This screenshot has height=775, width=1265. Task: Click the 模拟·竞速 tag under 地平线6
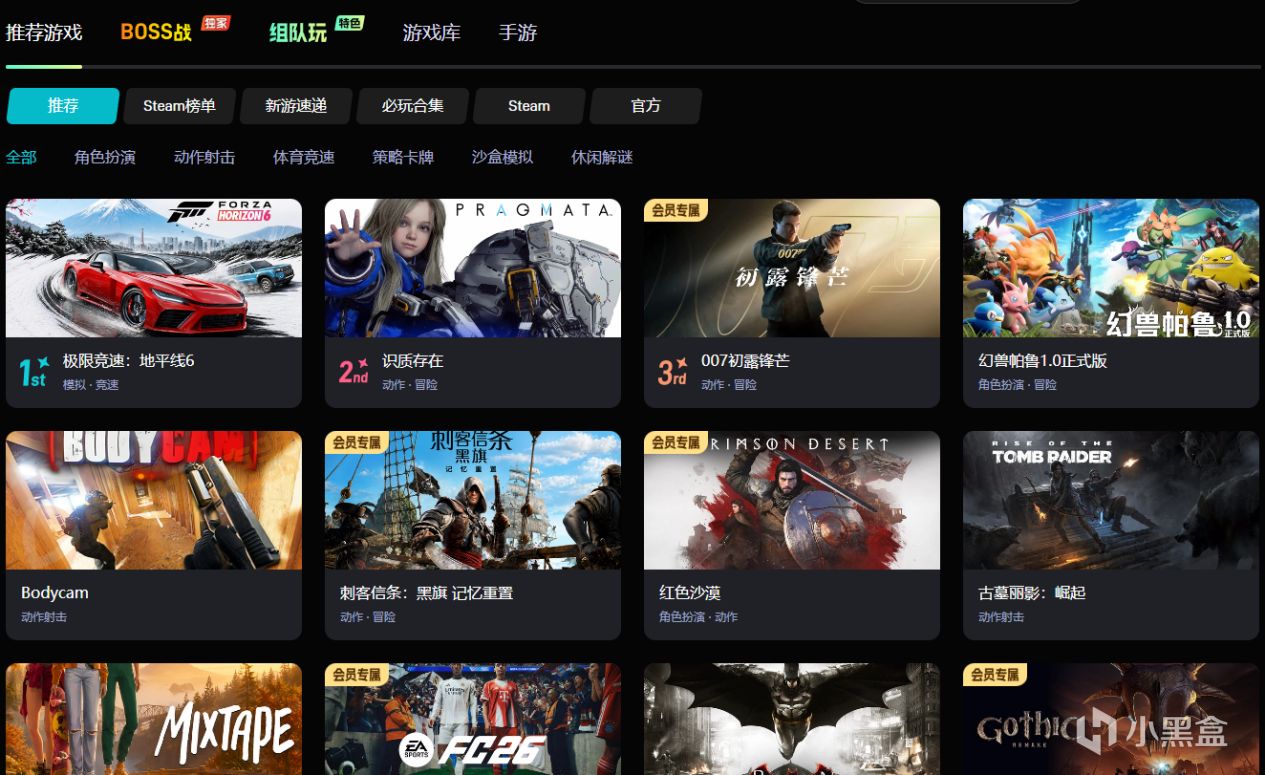tap(91, 385)
